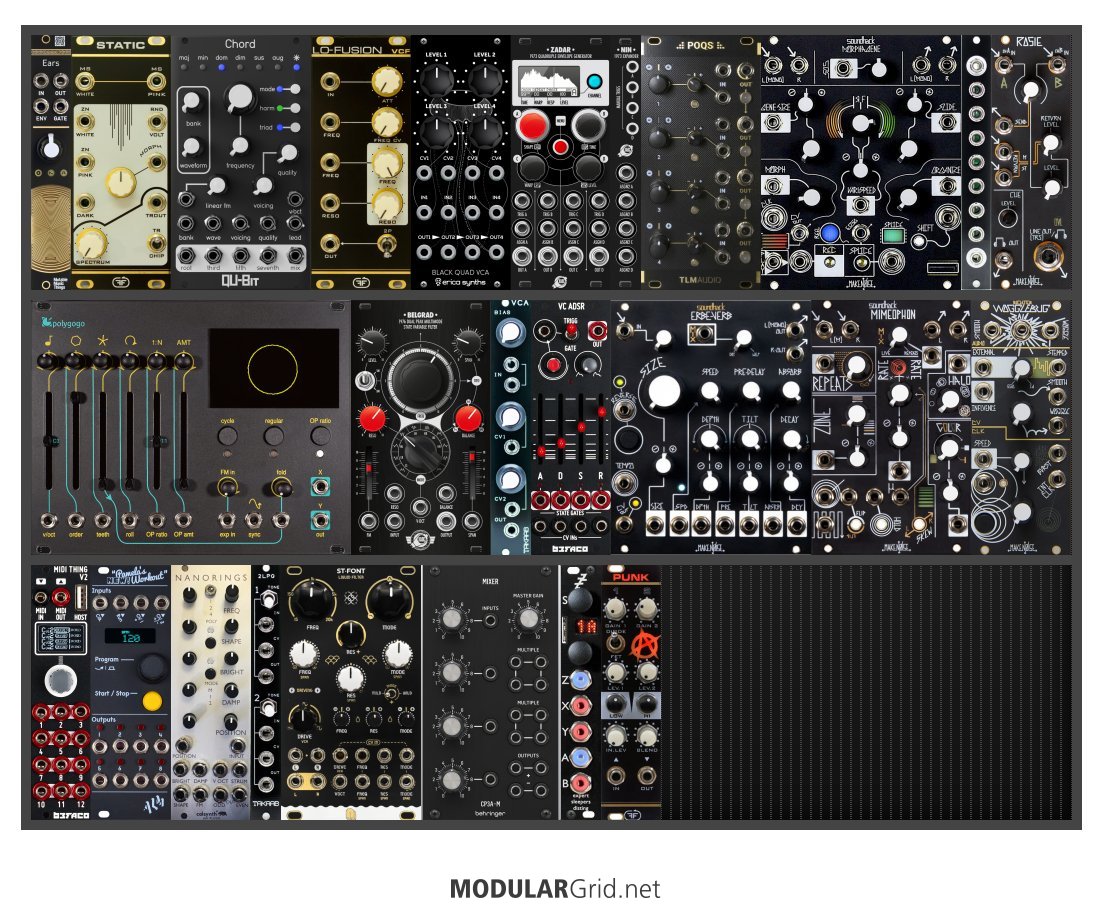The width and height of the screenshot is (1112, 910).
Task: Click the polygogo sine sync icon
Action: 254,504
